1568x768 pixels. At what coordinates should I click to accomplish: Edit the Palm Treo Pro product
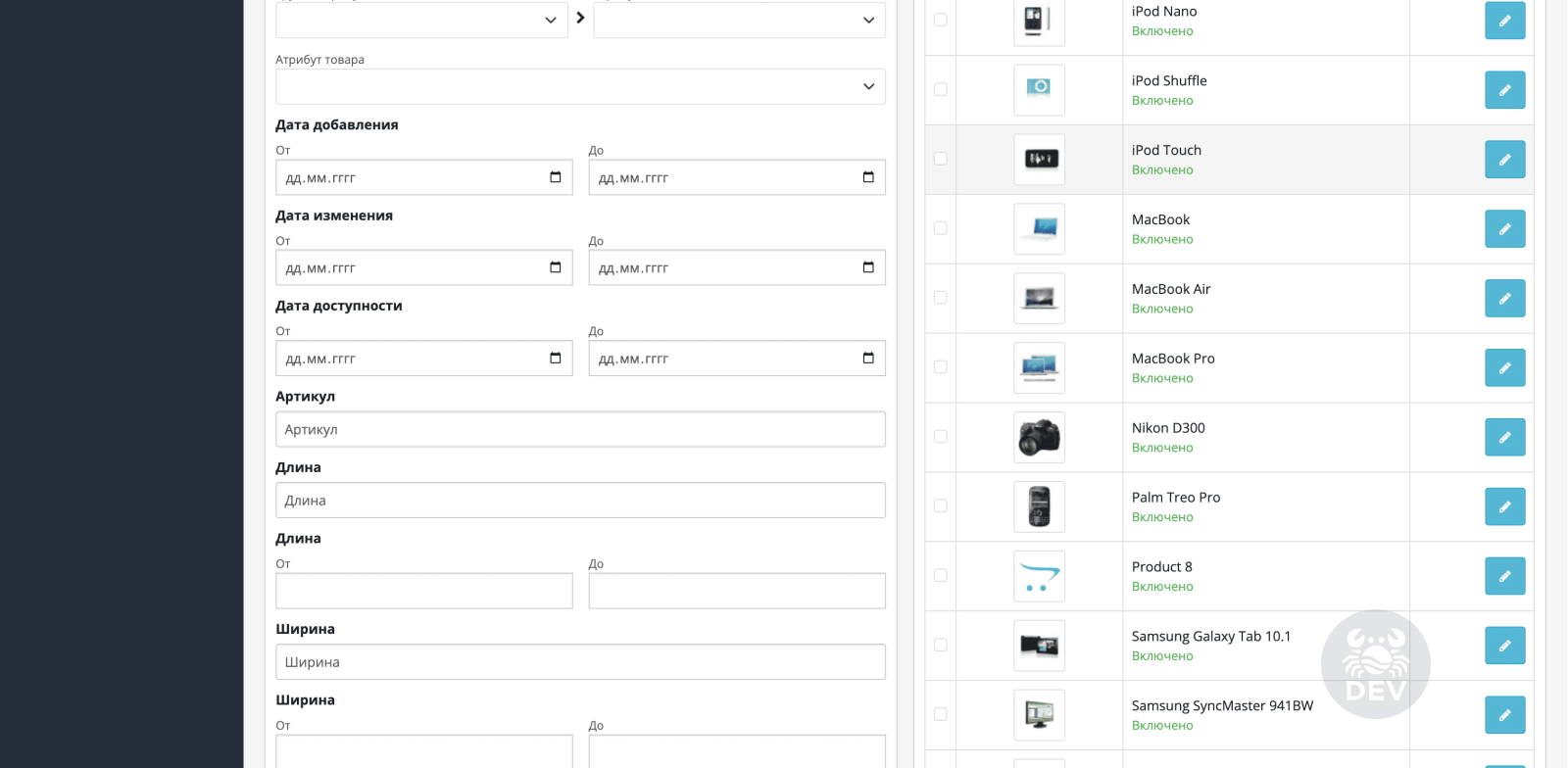(1504, 507)
